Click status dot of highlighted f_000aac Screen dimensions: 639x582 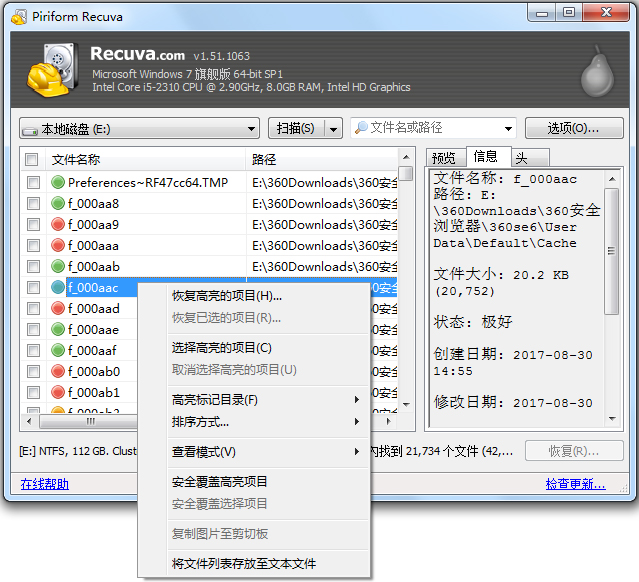58,287
